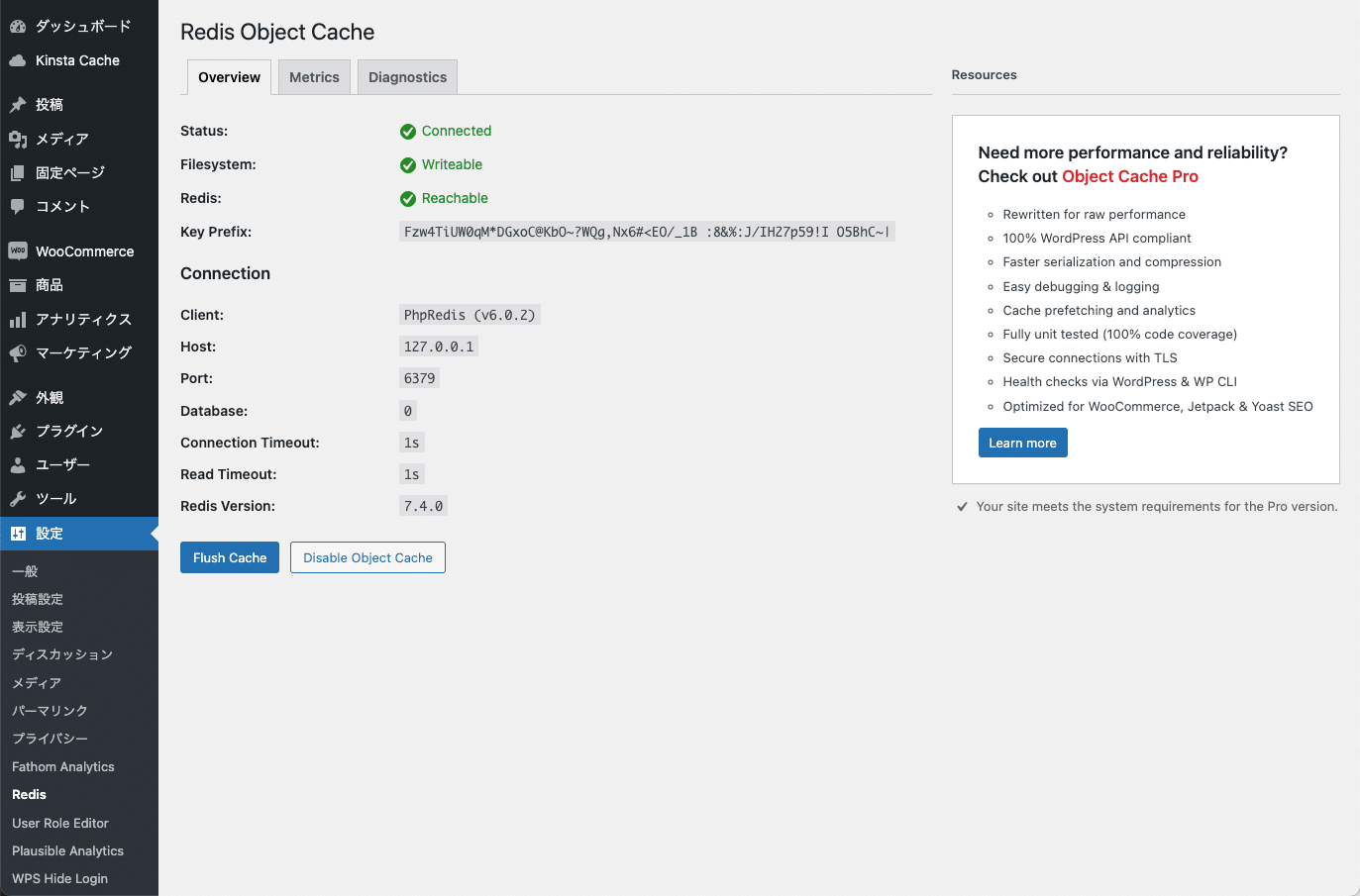Click the green check icon beside Connected
The width and height of the screenshot is (1360, 896).
[408, 132]
